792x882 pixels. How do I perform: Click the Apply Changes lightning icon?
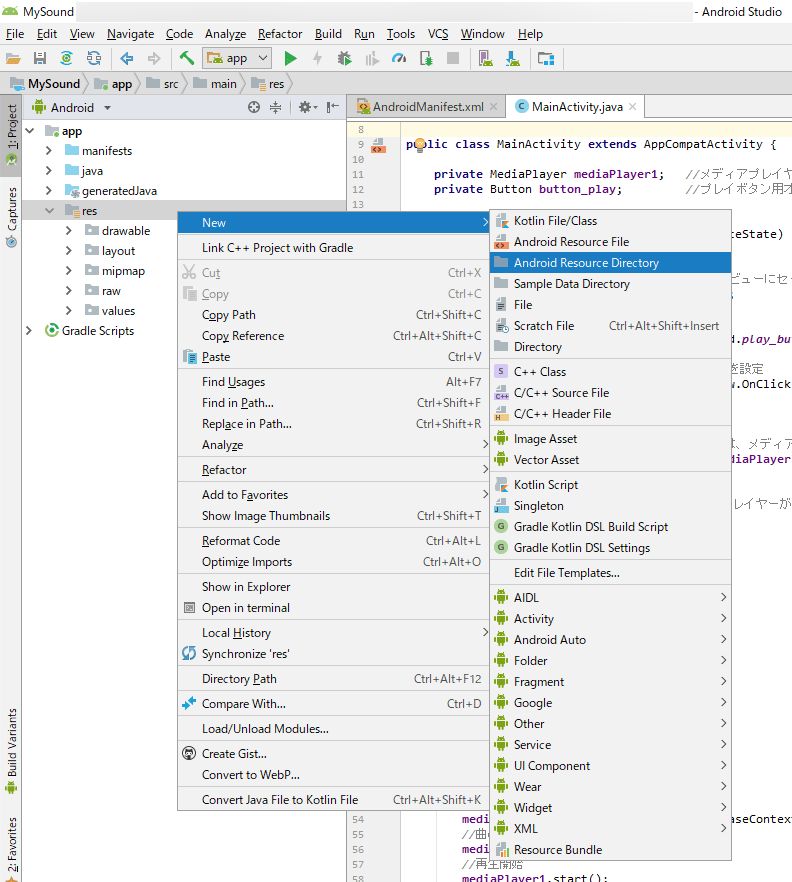click(317, 58)
